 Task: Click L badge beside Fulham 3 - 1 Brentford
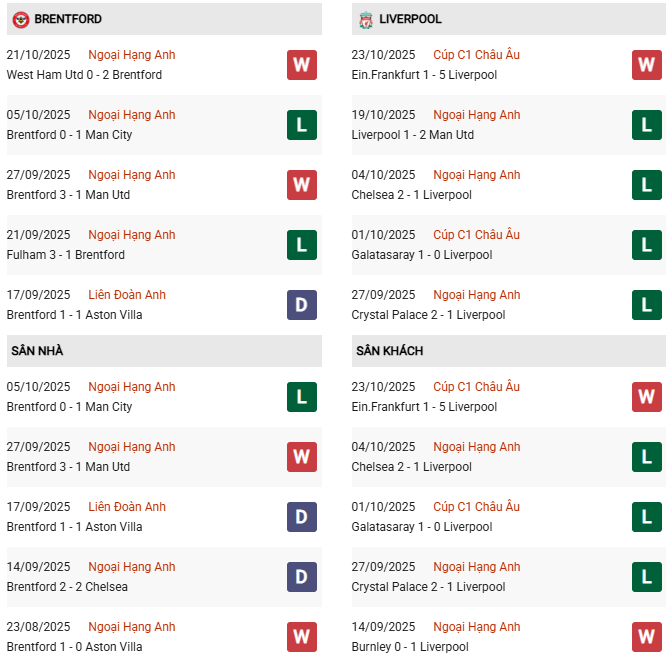click(x=301, y=245)
